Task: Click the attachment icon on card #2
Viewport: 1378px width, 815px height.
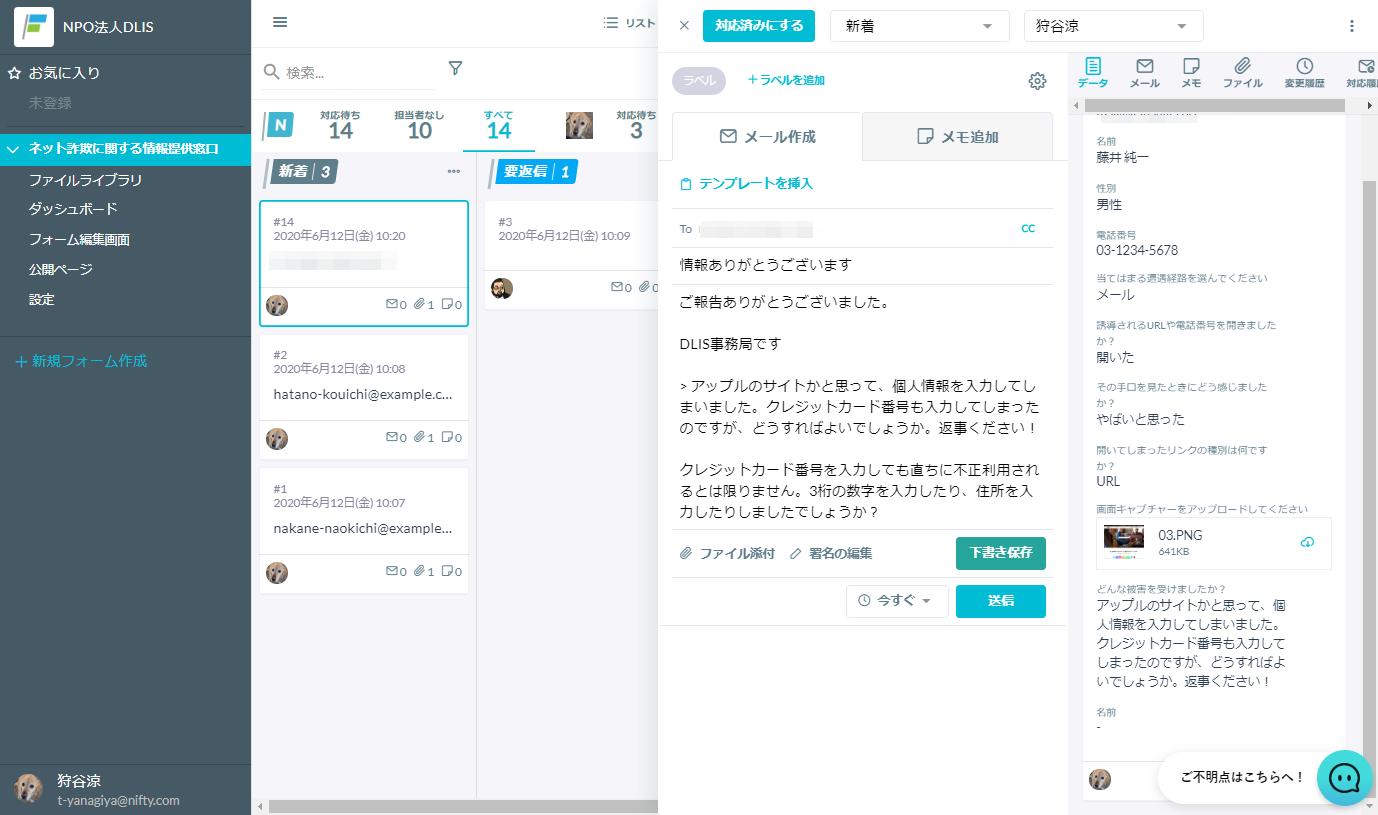Action: tap(420, 437)
